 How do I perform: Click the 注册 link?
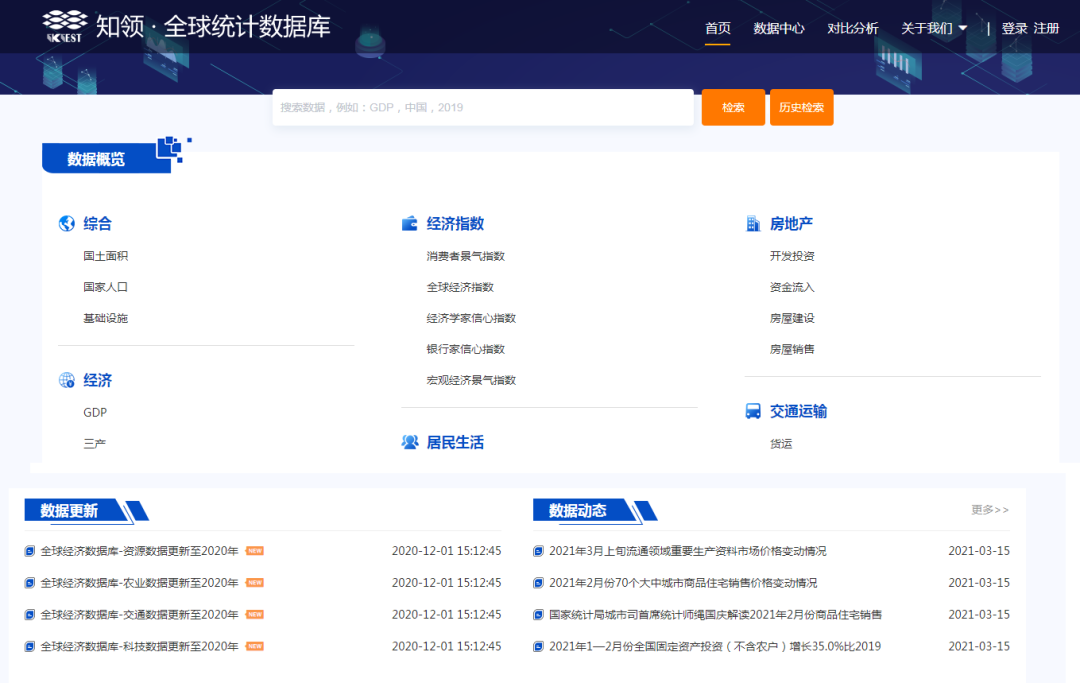click(x=1046, y=28)
